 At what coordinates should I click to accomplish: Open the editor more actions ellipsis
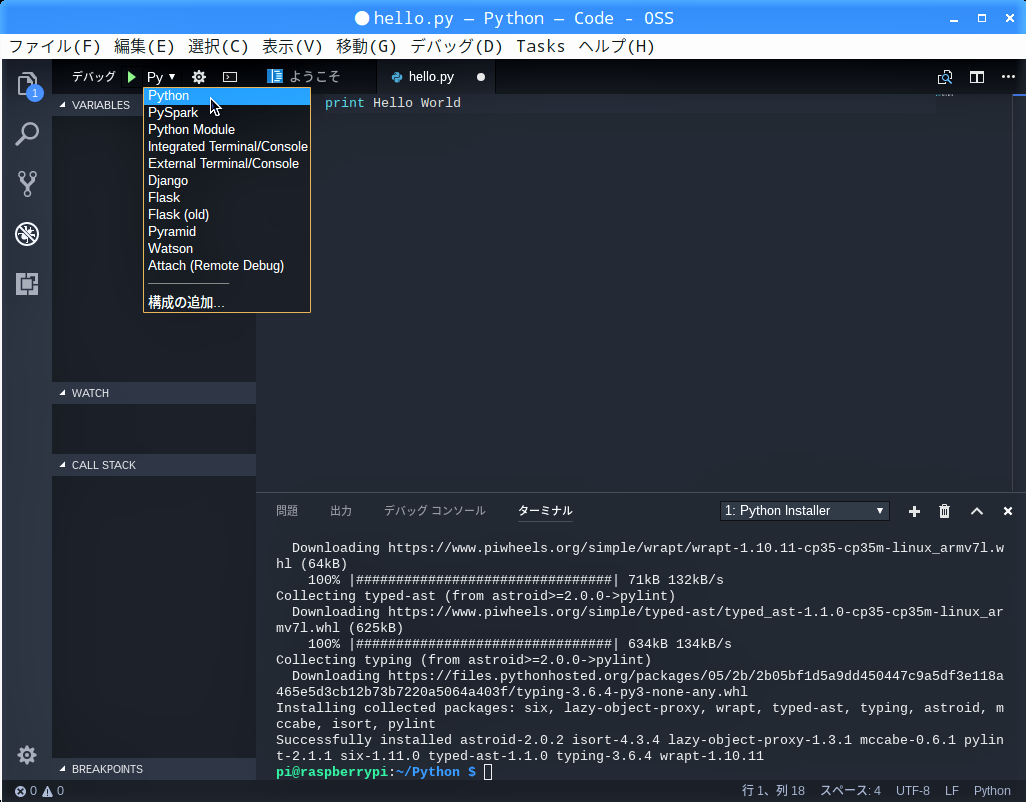click(x=1008, y=77)
